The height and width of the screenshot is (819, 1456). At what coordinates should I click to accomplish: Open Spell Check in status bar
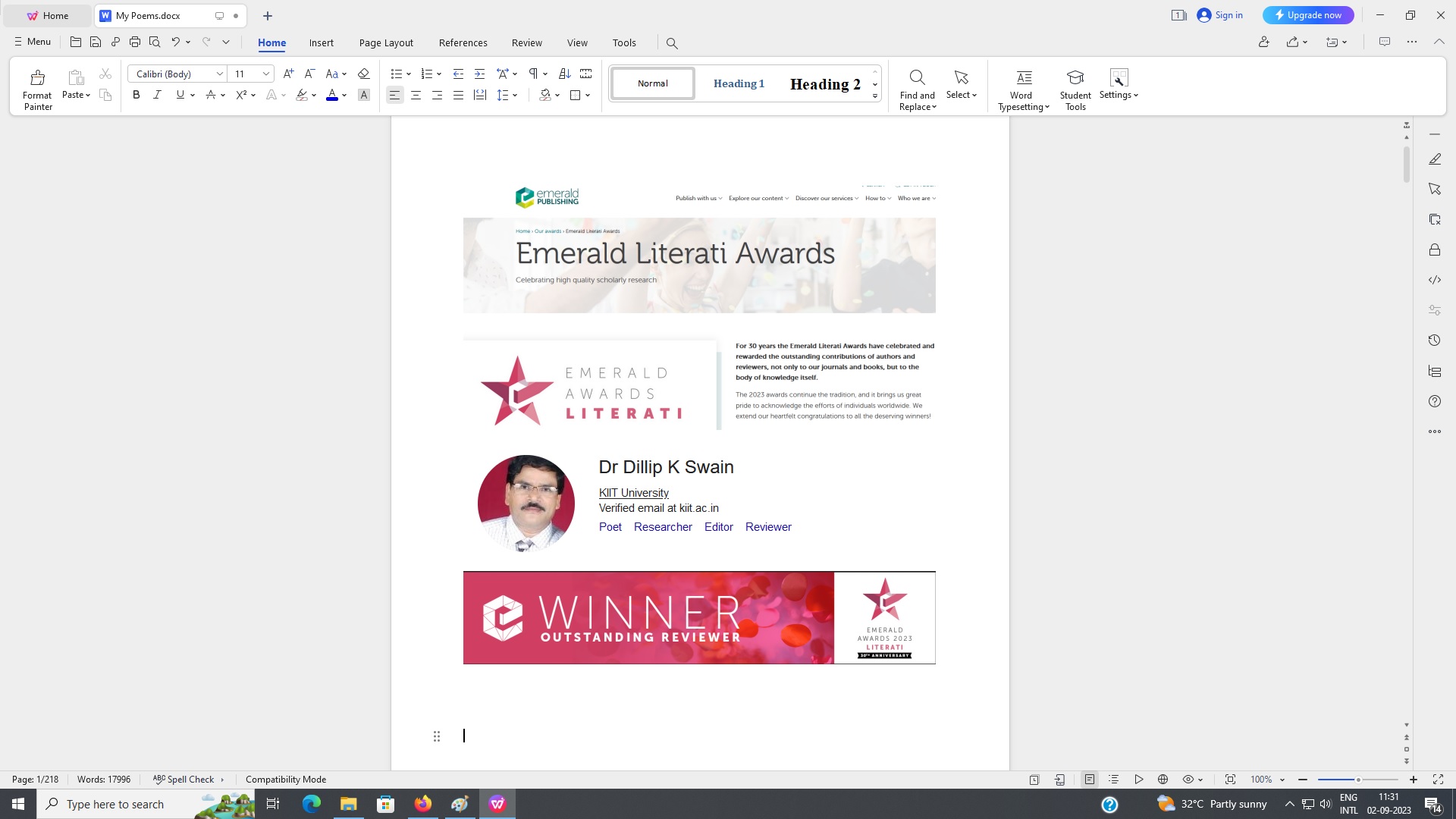tap(188, 780)
